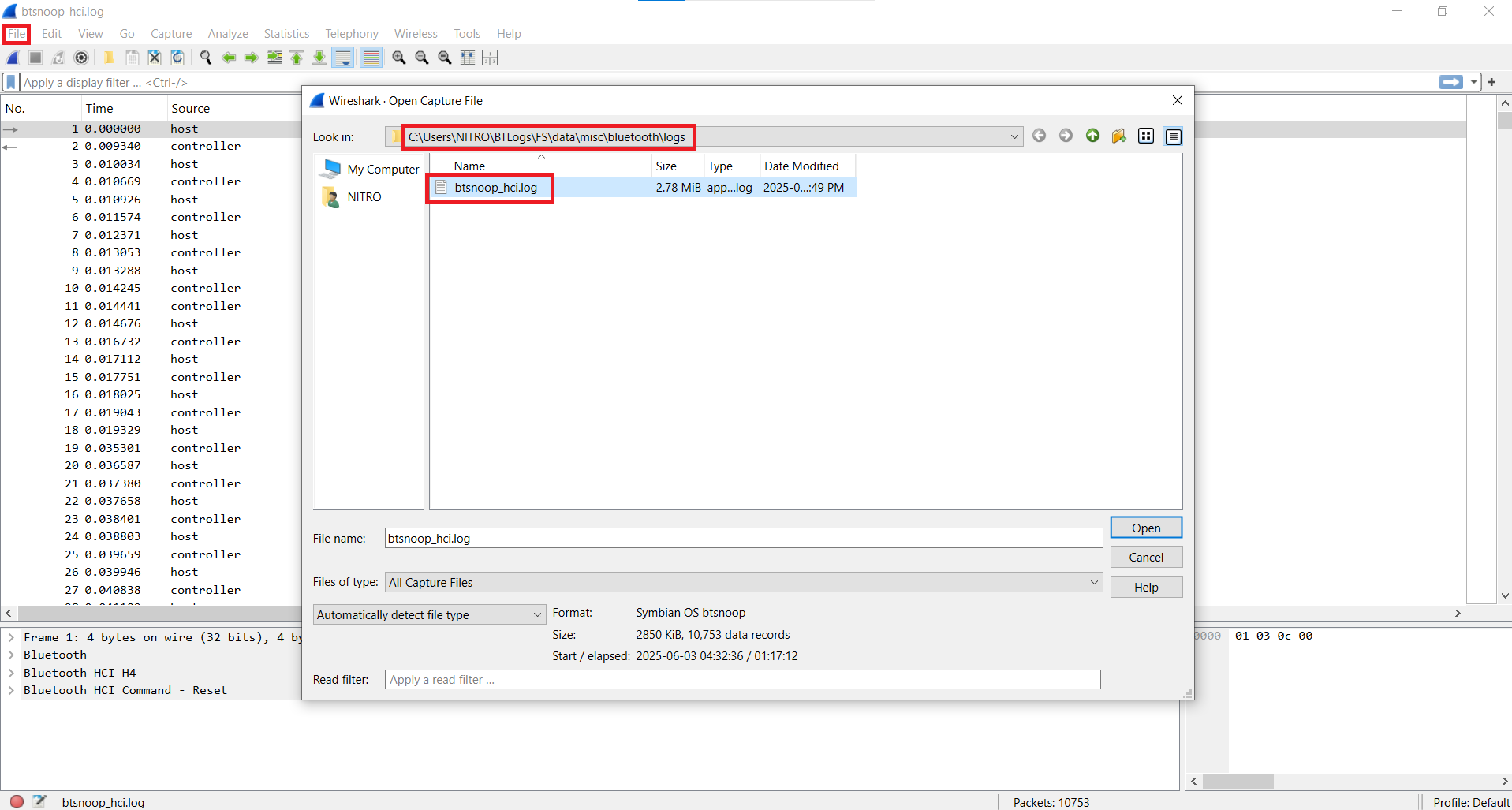Switch dialog to detail view mode
Image resolution: width=1512 pixels, height=810 pixels.
(x=1174, y=136)
